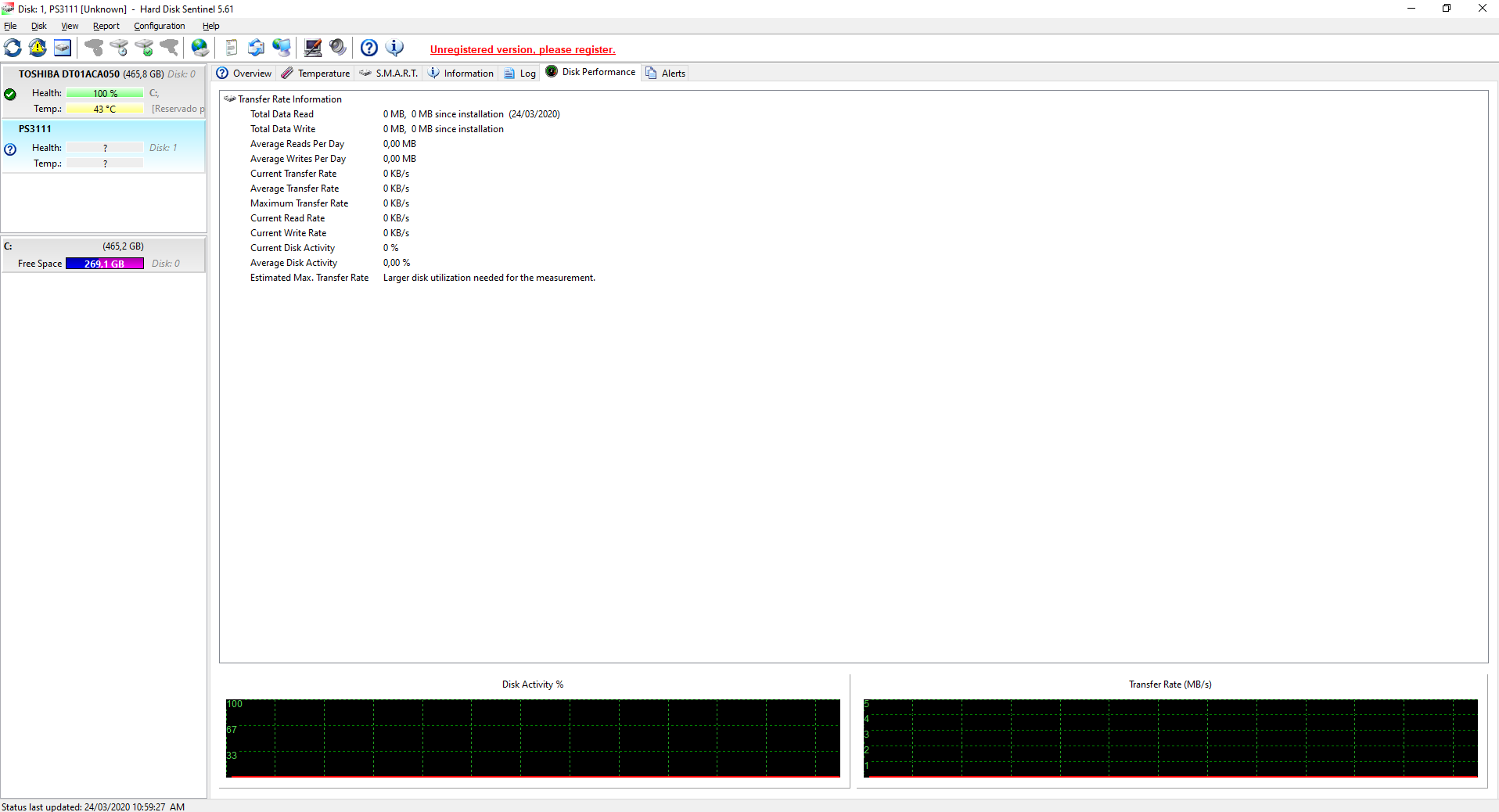1499x812 pixels.
Task: Click the Total Data Read row label
Action: [282, 114]
